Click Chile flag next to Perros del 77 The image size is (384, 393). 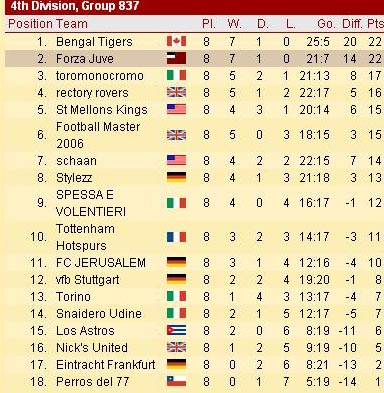point(176,381)
